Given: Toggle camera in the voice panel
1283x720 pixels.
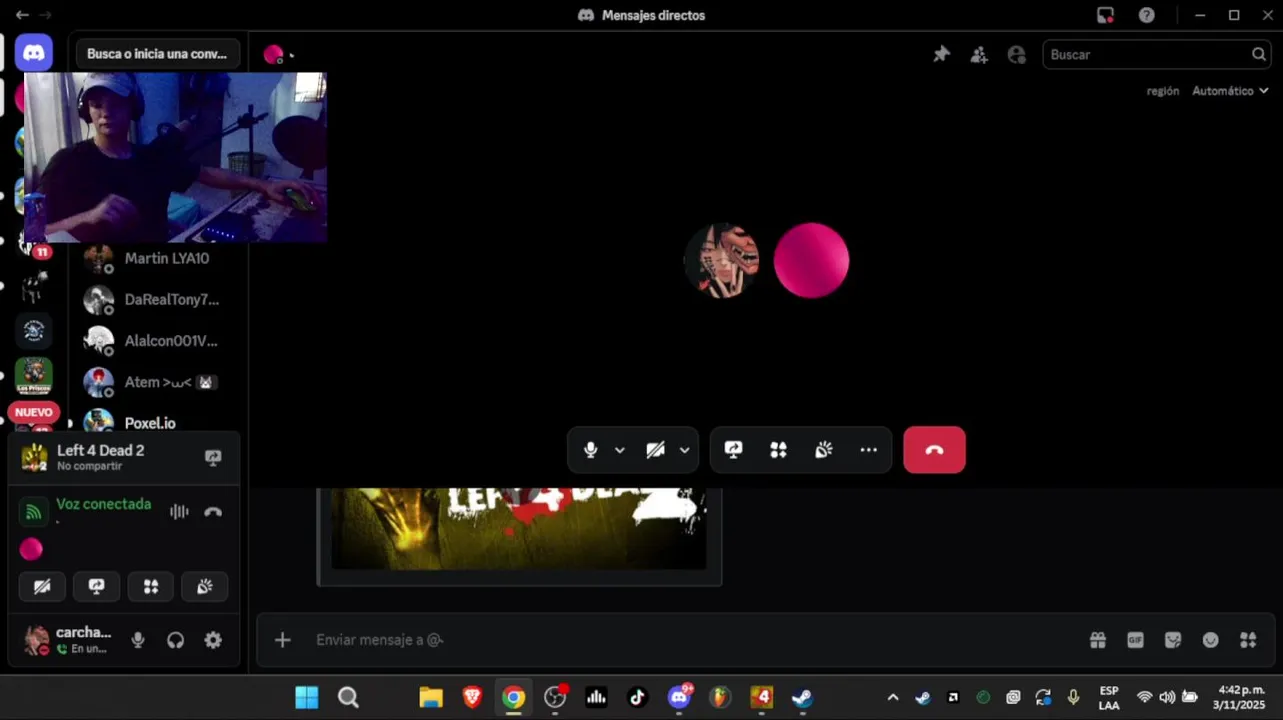Looking at the screenshot, I should click(42, 587).
